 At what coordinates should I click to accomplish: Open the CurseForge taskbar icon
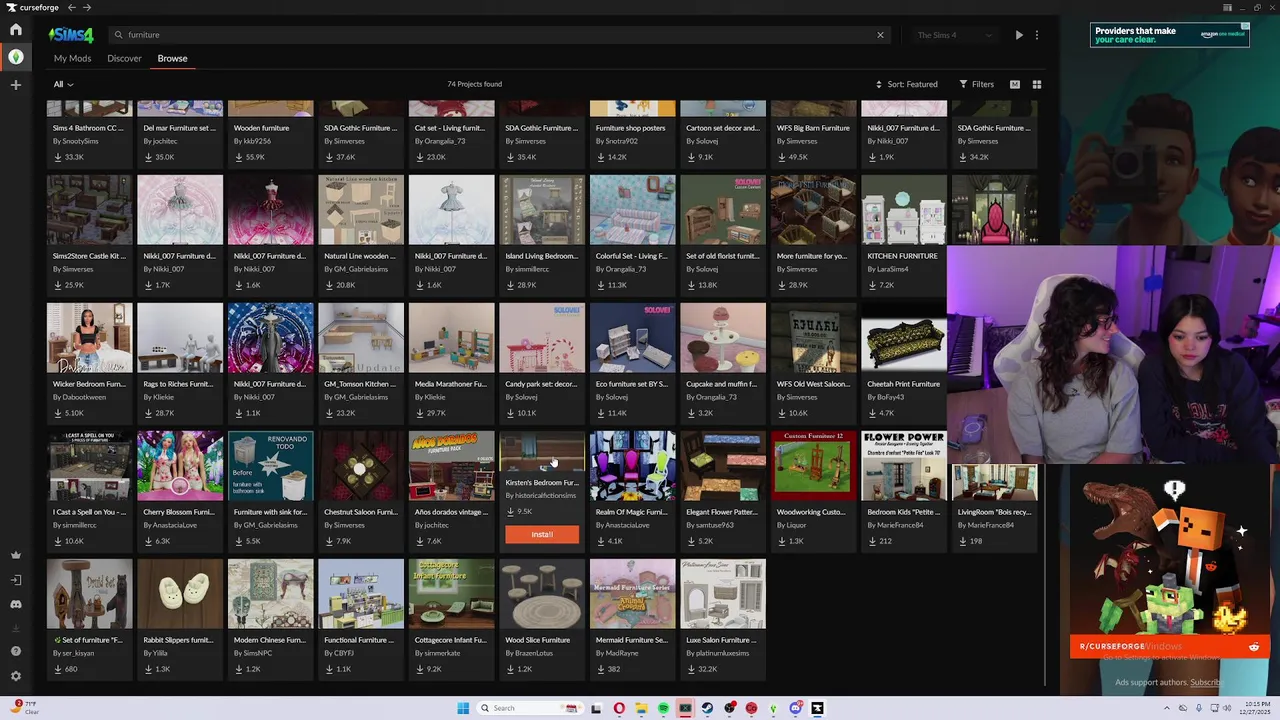coord(817,709)
